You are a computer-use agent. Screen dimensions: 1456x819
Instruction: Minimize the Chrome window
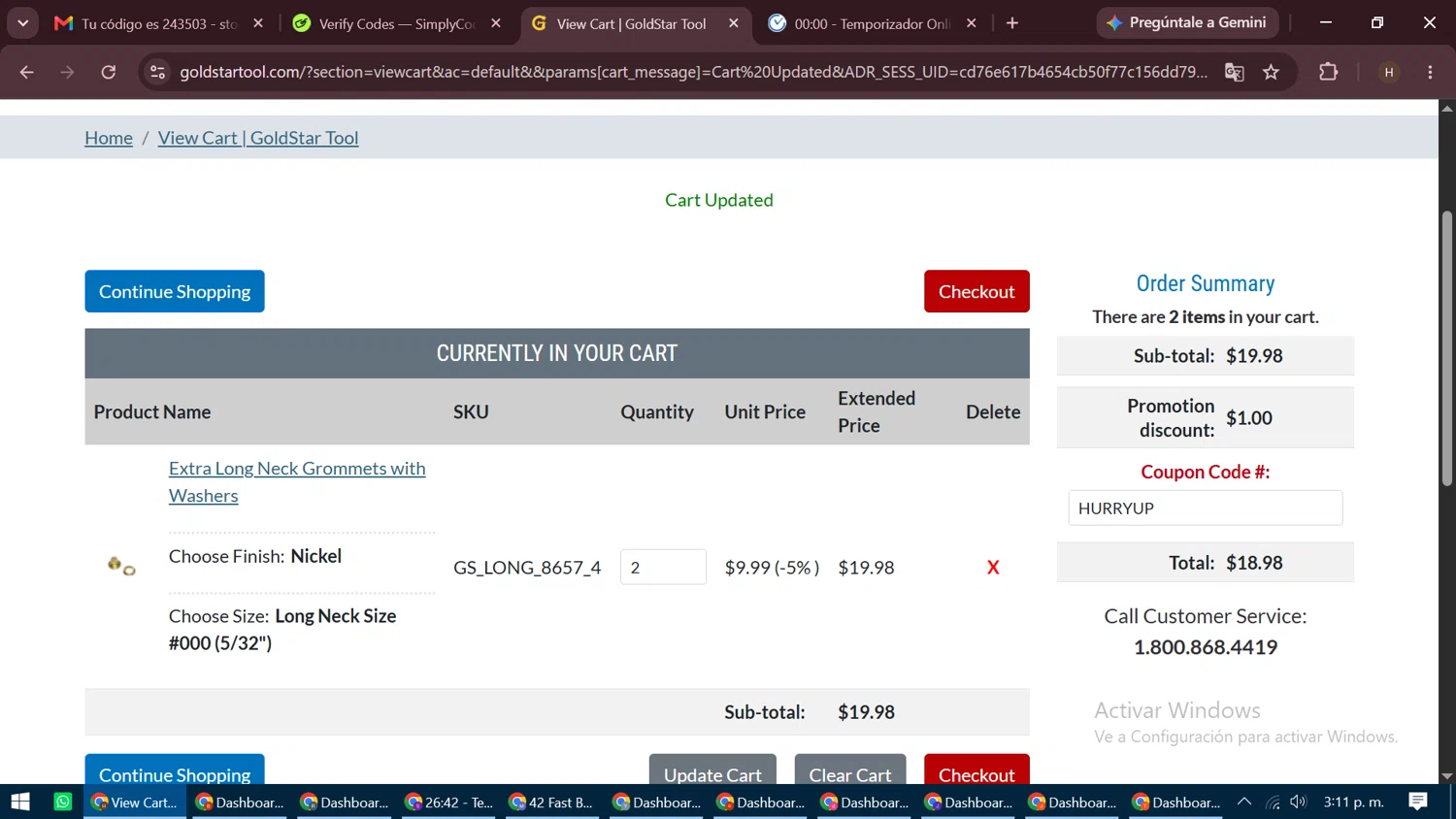coord(1326,22)
